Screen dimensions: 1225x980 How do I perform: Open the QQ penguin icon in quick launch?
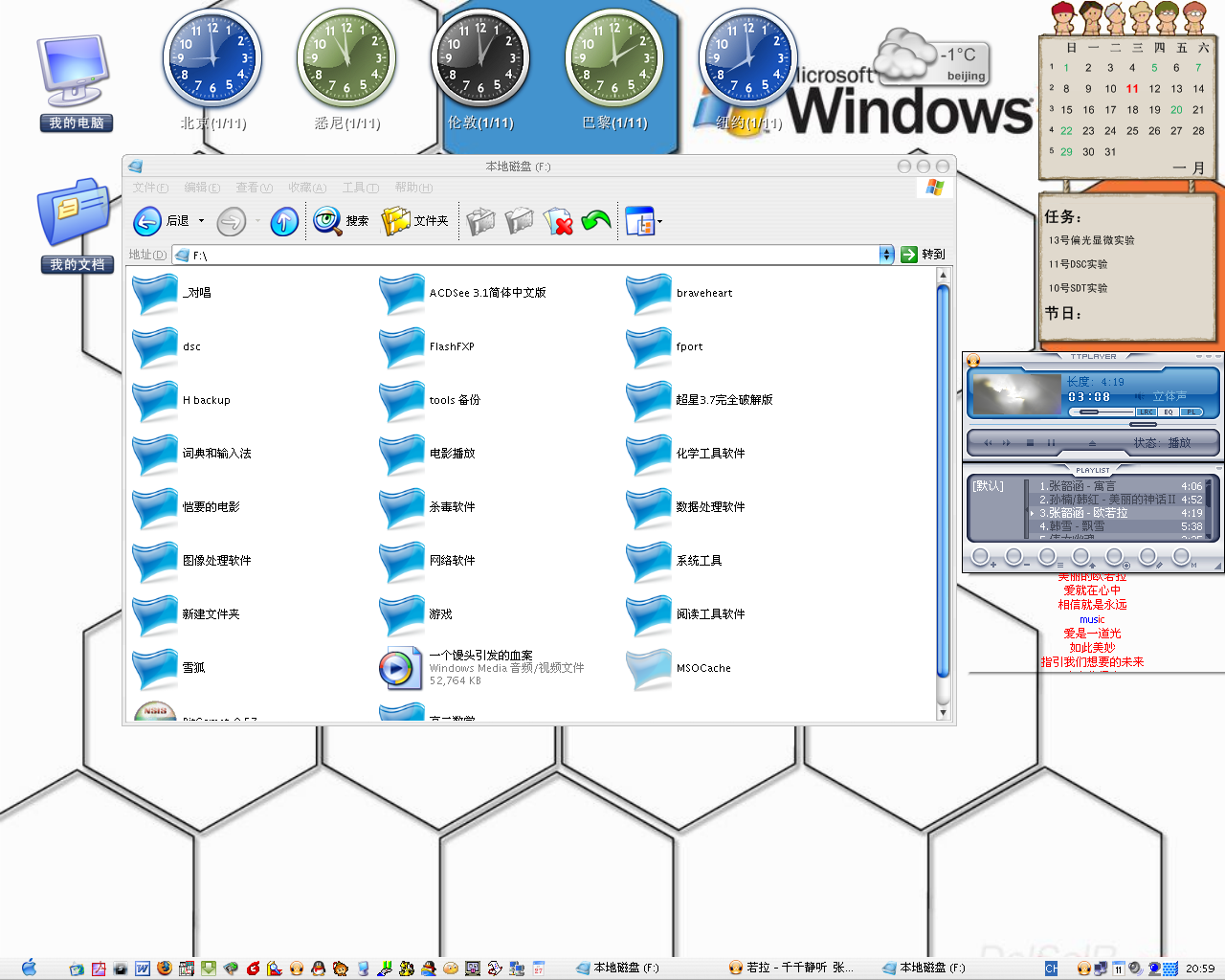click(319, 969)
